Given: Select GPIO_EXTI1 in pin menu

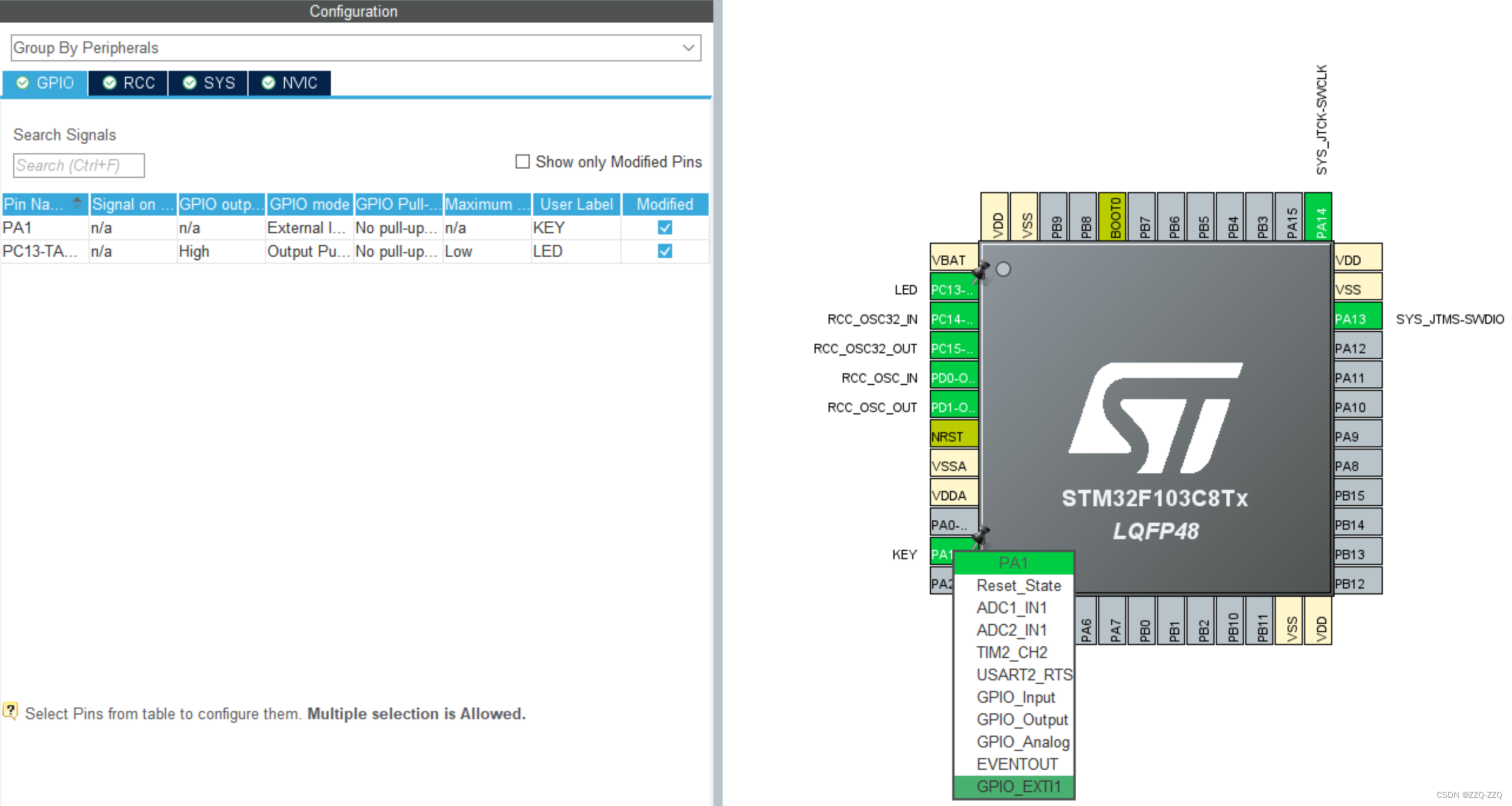Looking at the screenshot, I should tap(1018, 786).
